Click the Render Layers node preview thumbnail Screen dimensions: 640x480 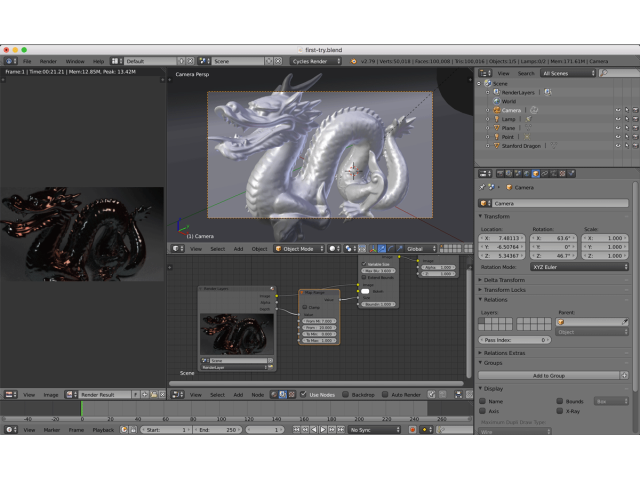tap(237, 334)
